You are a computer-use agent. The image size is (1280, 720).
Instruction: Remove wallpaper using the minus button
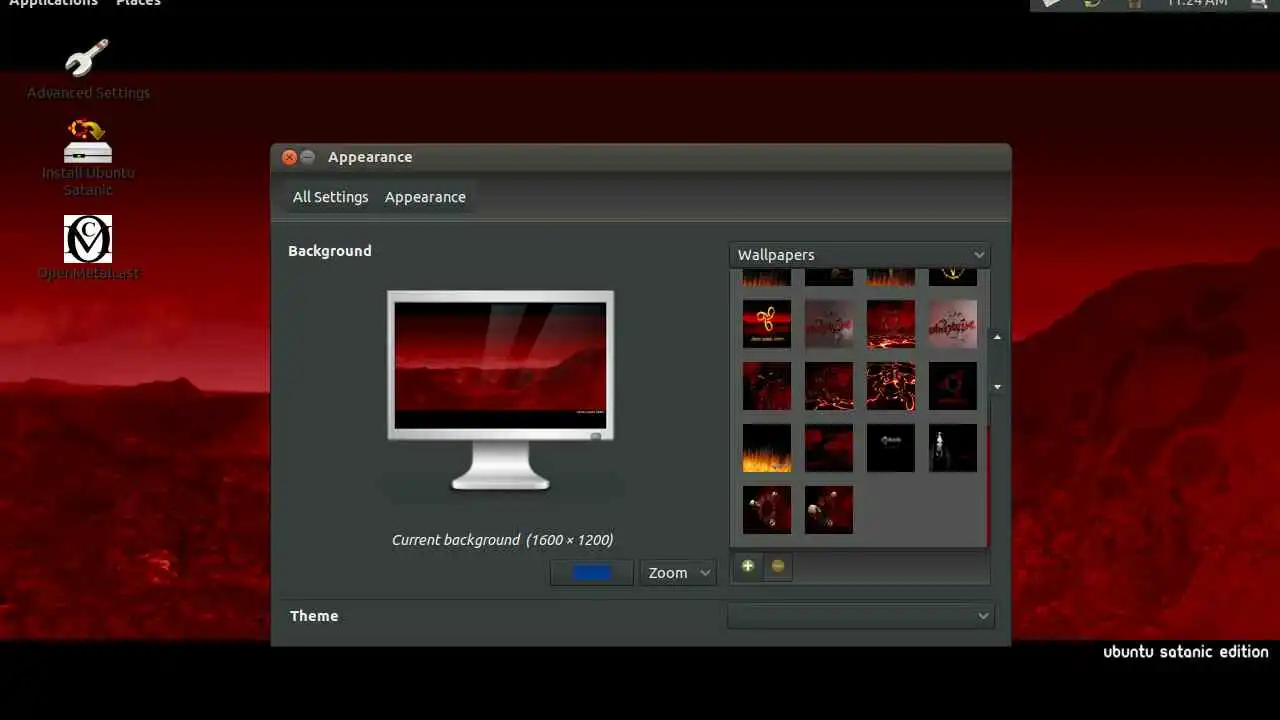(777, 567)
